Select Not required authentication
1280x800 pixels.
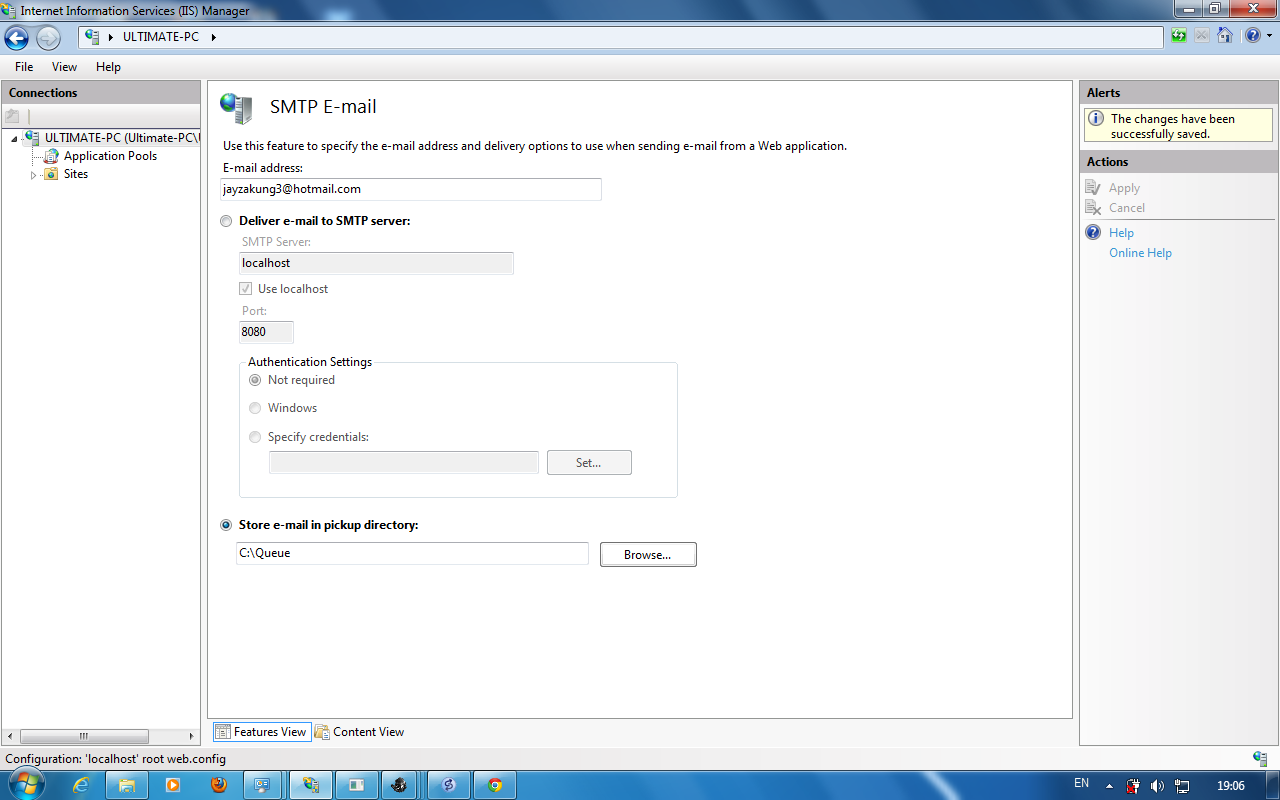255,380
